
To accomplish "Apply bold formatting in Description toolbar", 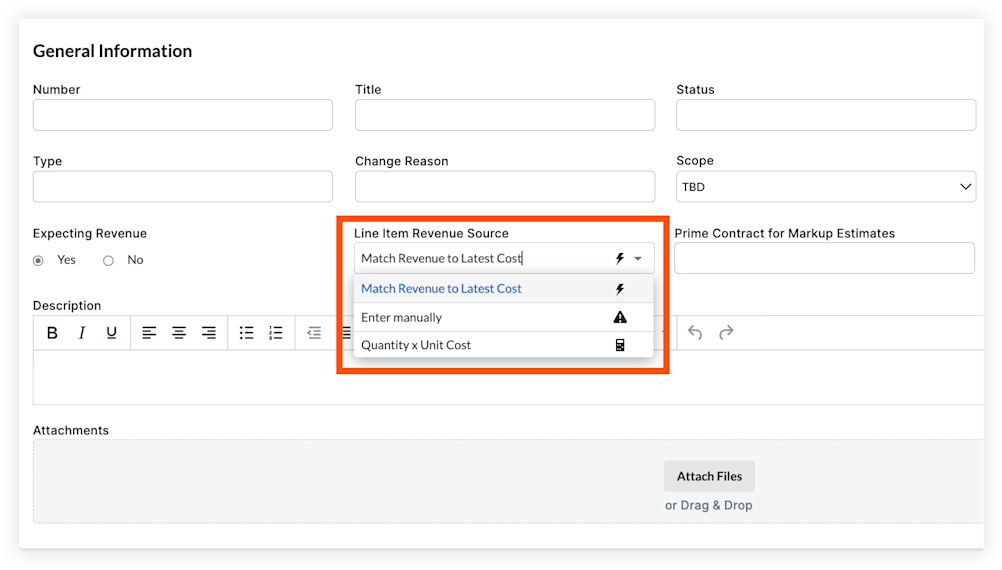I will tap(52, 333).
